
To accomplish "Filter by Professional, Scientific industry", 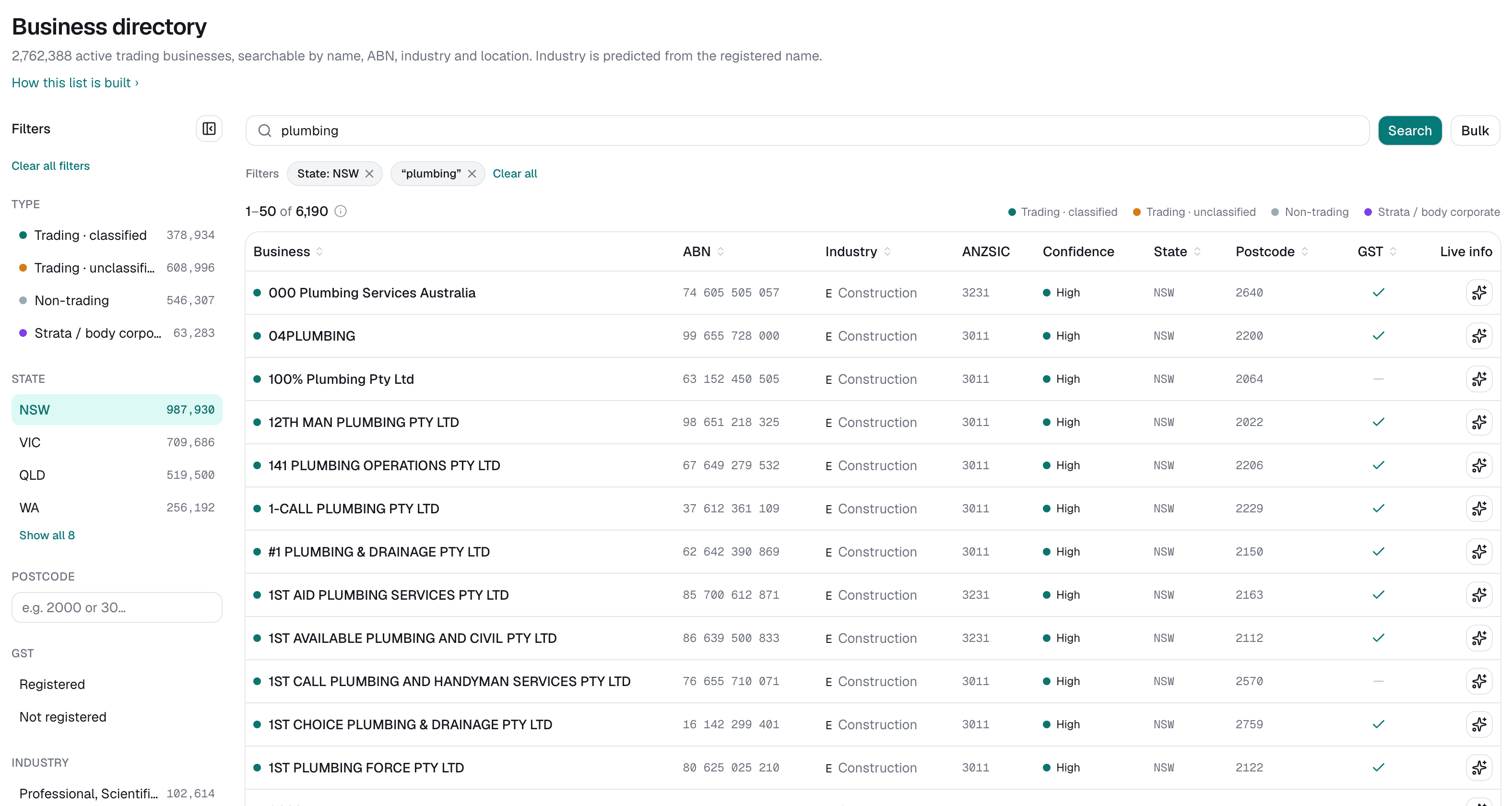I will [117, 794].
